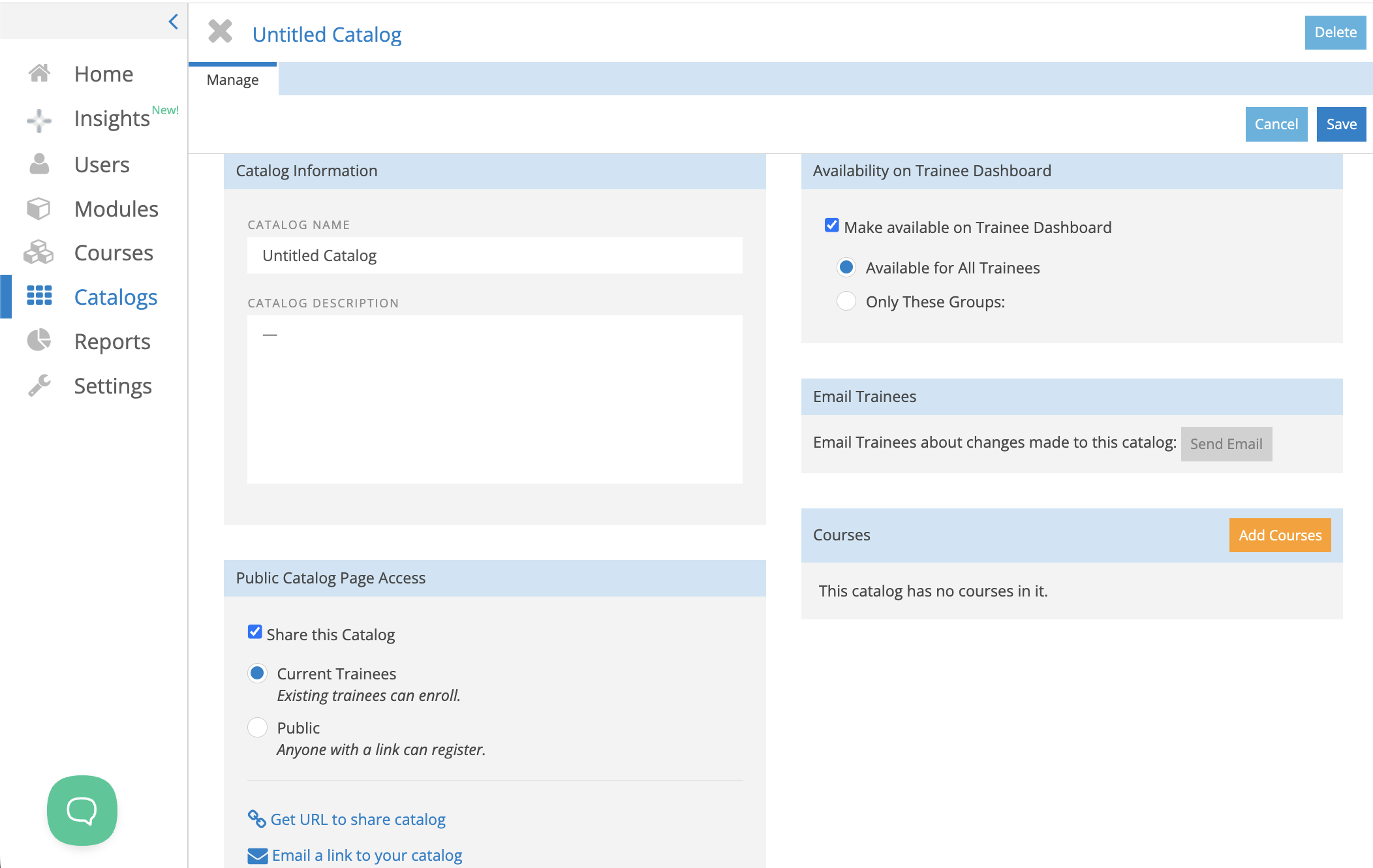Click the Catalog Information panel header
The image size is (1373, 868).
coord(495,171)
